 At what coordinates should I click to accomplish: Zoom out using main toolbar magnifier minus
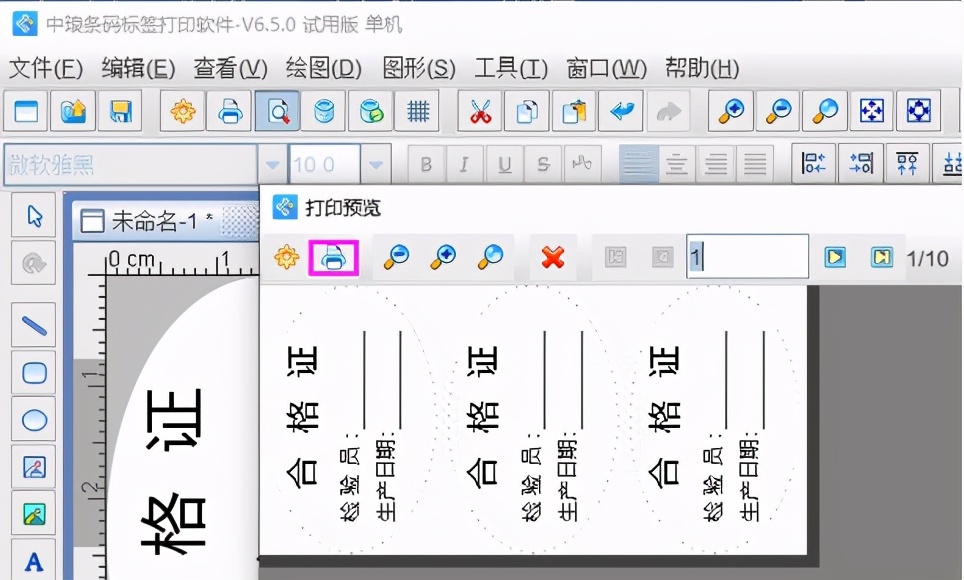coord(778,111)
